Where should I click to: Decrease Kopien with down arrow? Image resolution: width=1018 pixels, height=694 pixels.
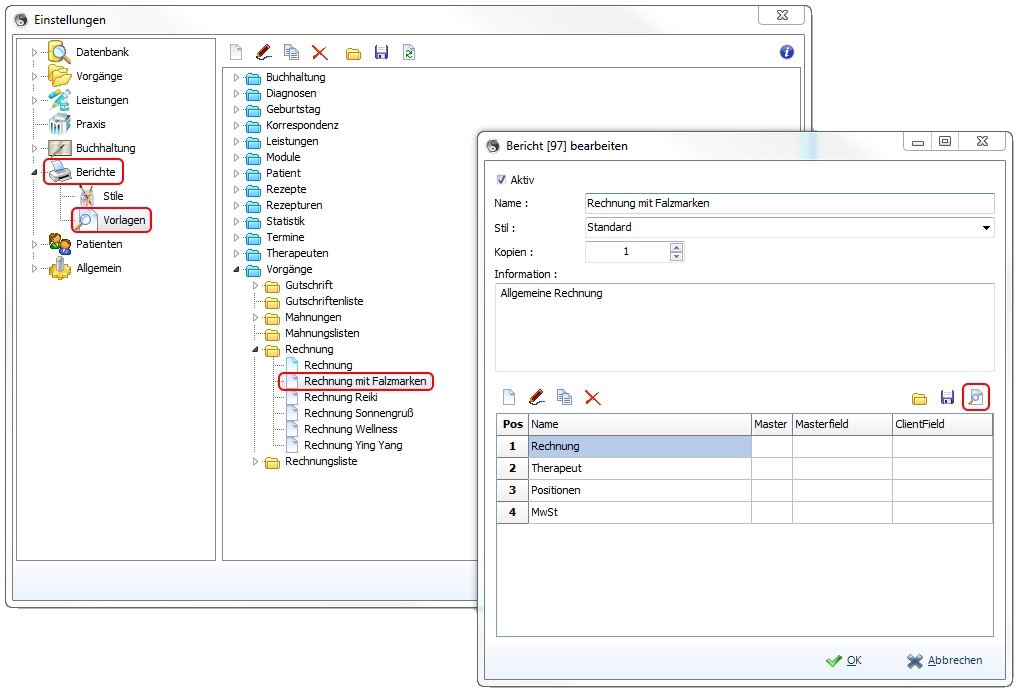(x=676, y=256)
